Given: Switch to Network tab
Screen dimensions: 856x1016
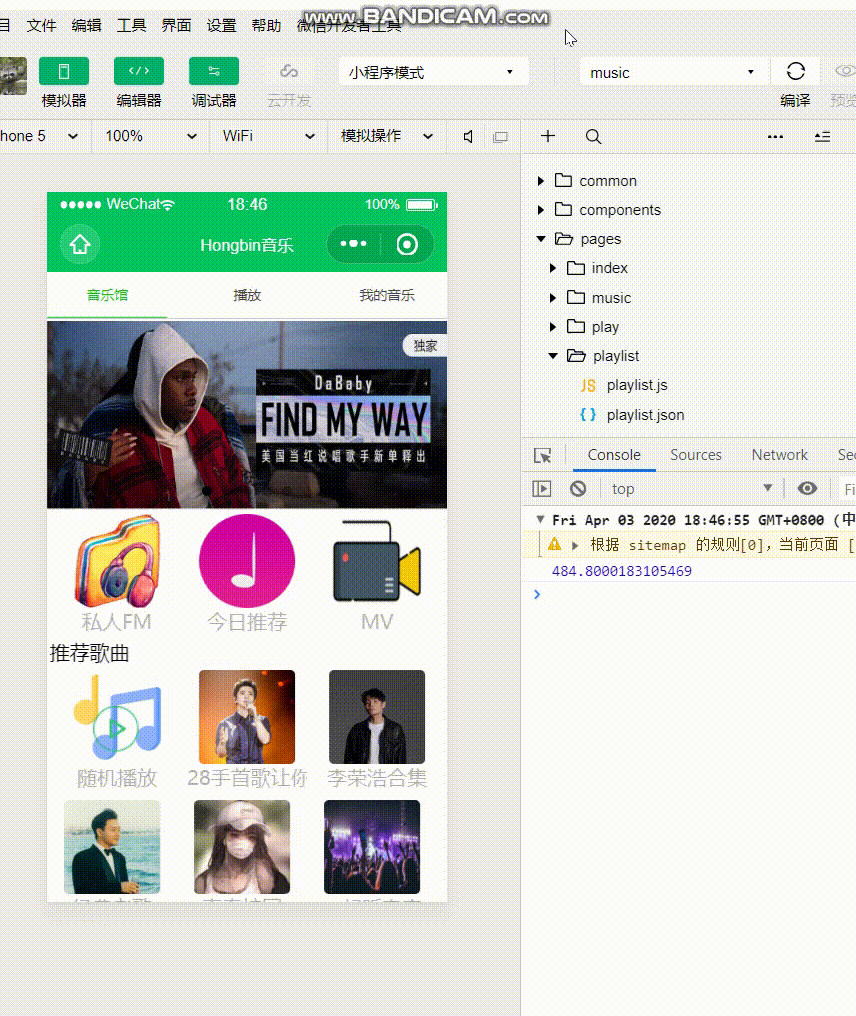Looking at the screenshot, I should point(780,455).
